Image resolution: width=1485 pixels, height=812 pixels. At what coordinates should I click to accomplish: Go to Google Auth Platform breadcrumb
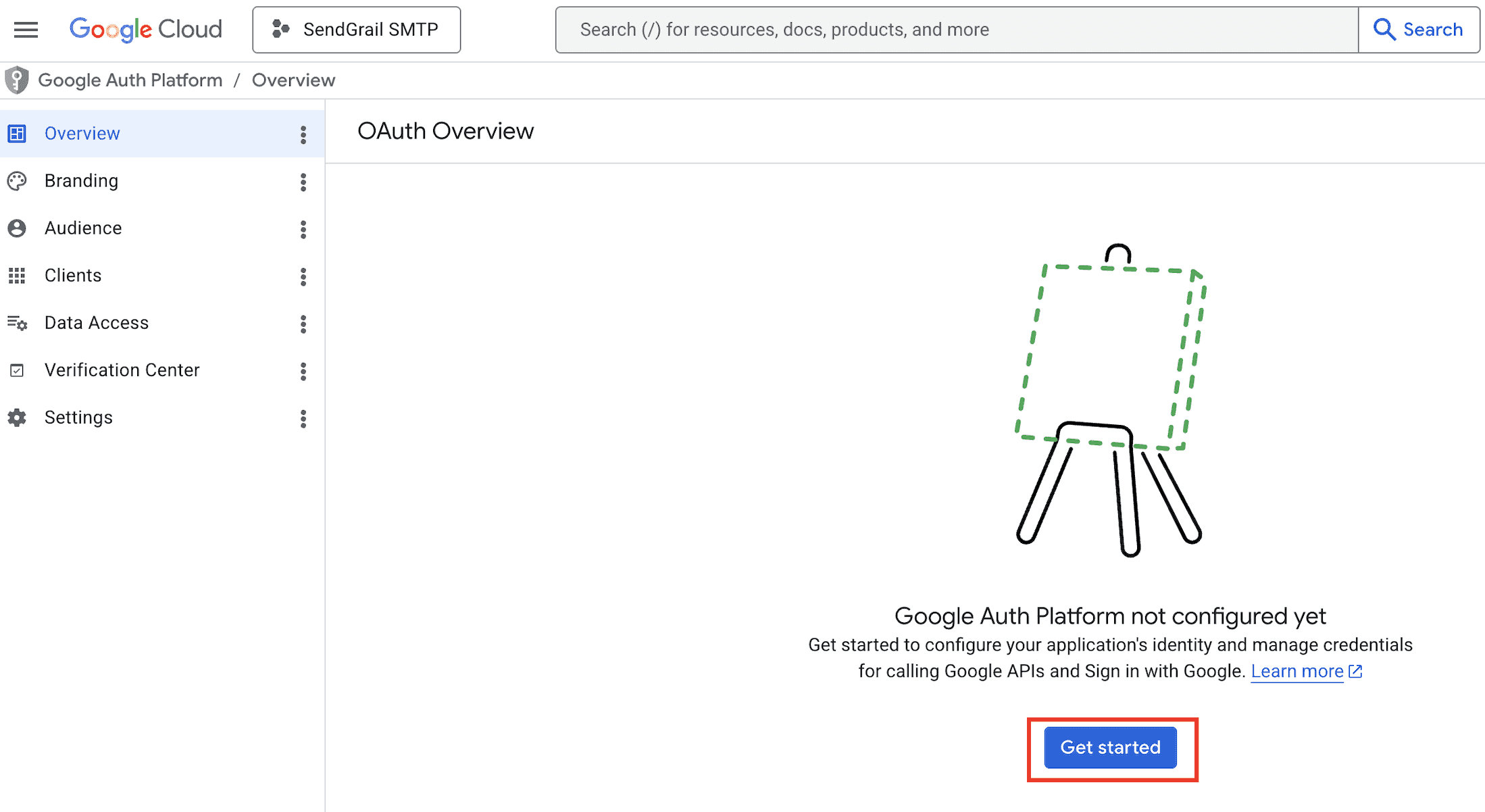pos(130,80)
